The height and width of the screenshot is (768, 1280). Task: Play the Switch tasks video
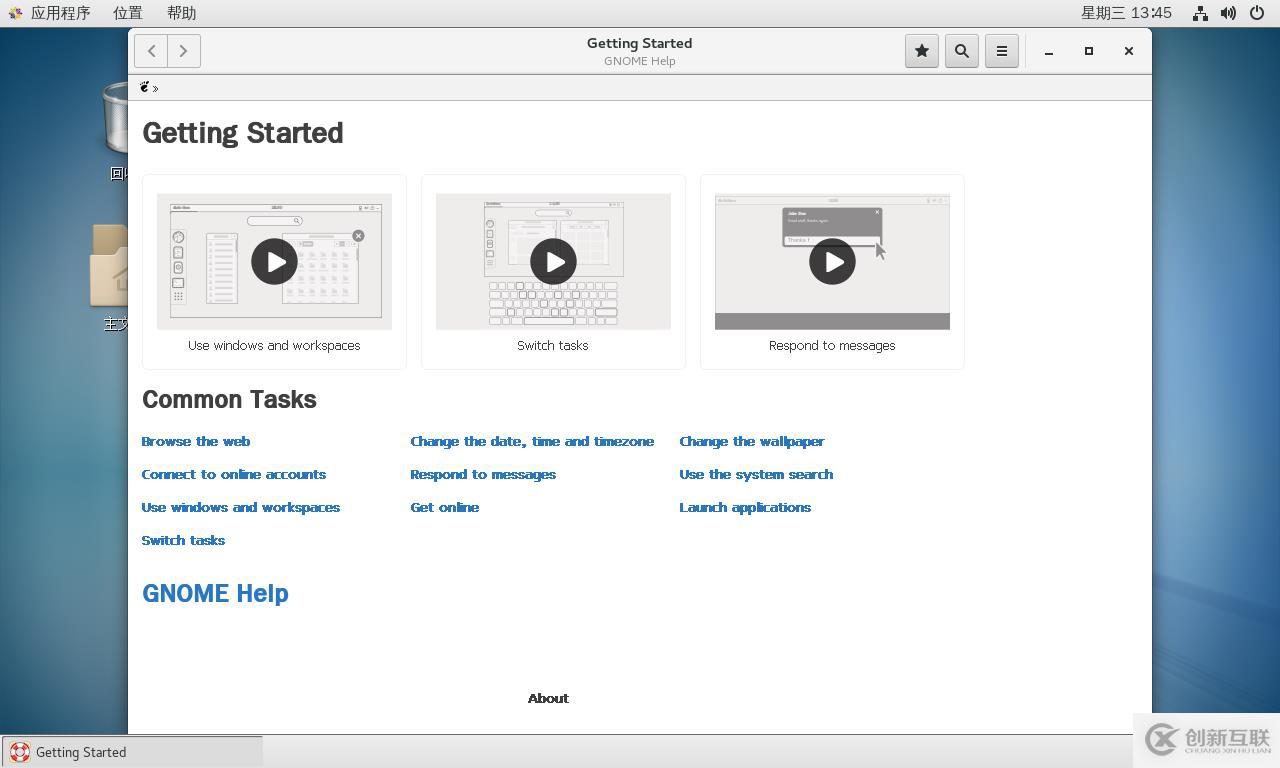pos(553,262)
